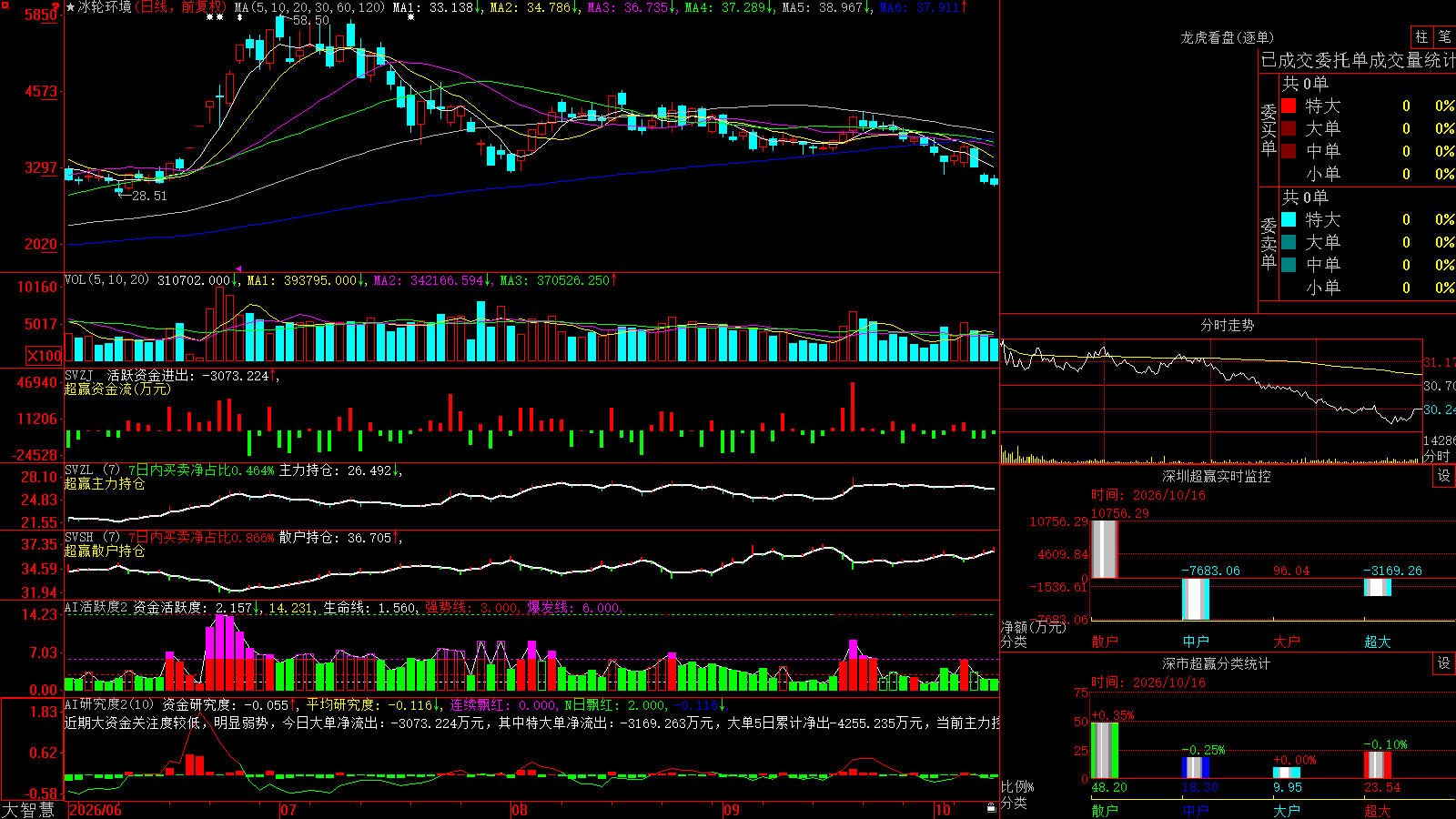Click the 58.50 high price annotation

click(x=310, y=20)
